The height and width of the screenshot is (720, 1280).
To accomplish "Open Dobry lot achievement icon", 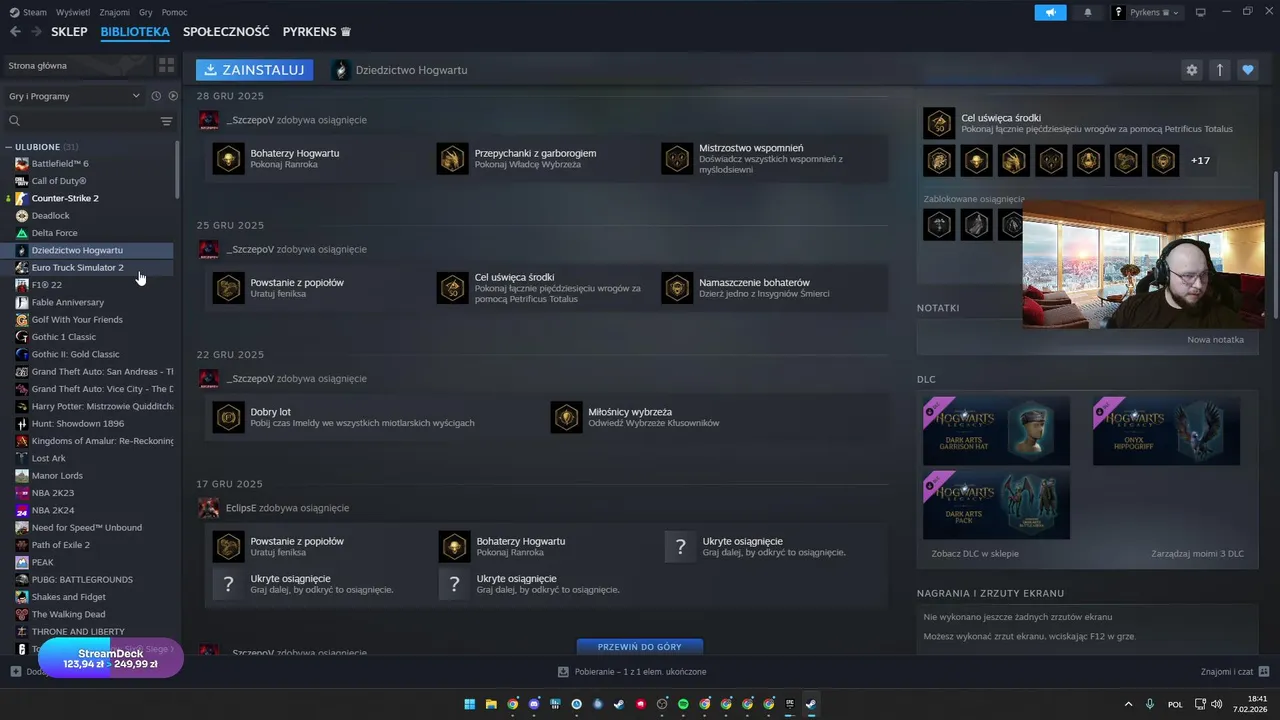I will 228,417.
